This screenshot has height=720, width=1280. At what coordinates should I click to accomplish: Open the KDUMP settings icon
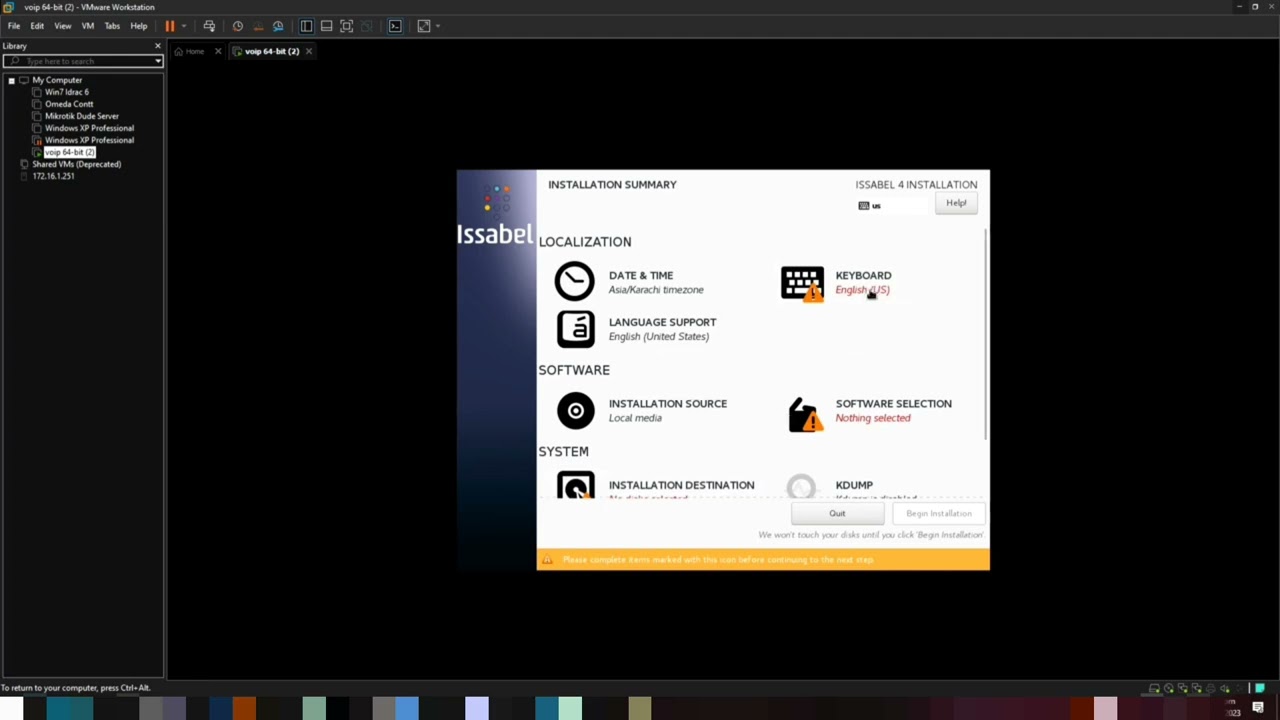click(x=801, y=486)
